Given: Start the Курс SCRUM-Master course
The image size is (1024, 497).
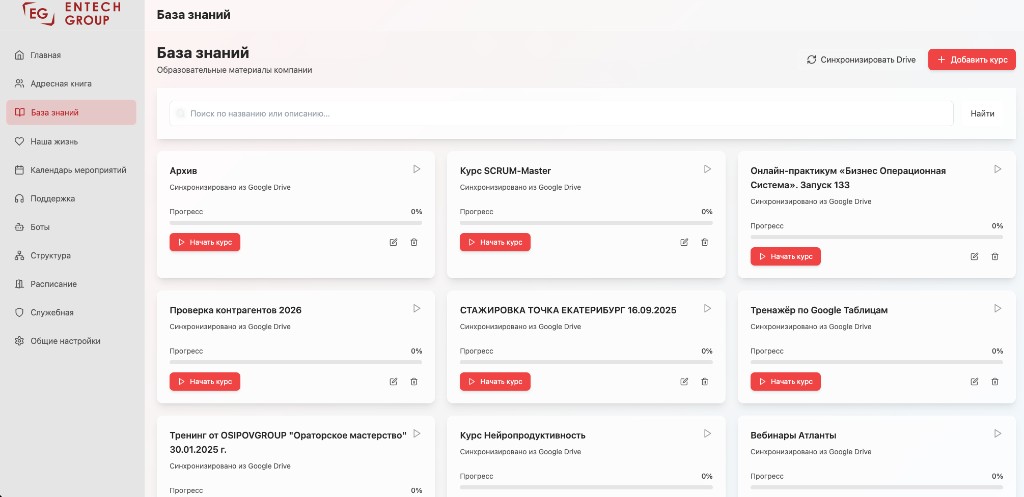Looking at the screenshot, I should coord(495,242).
